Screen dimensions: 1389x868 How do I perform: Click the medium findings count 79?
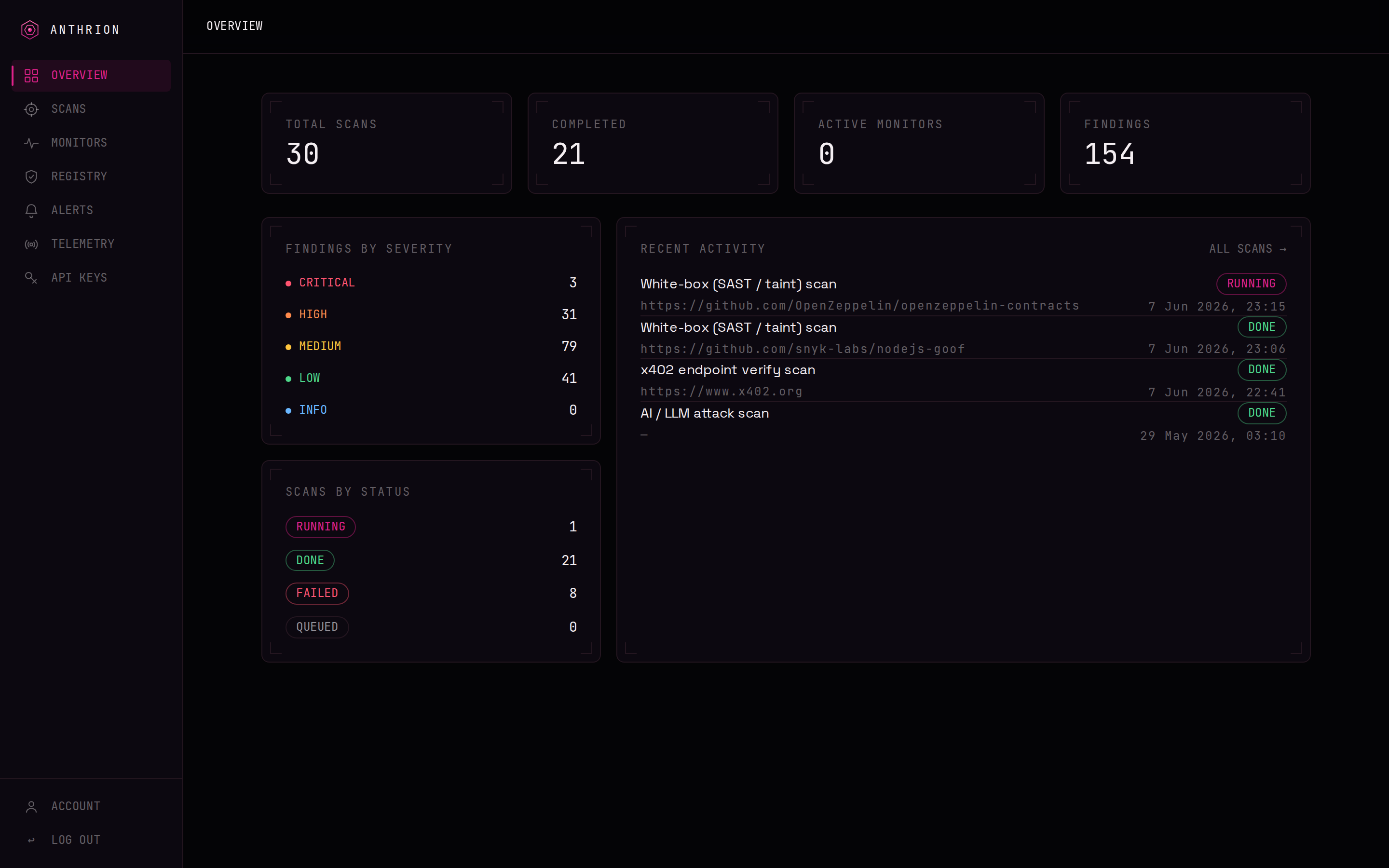tap(569, 347)
